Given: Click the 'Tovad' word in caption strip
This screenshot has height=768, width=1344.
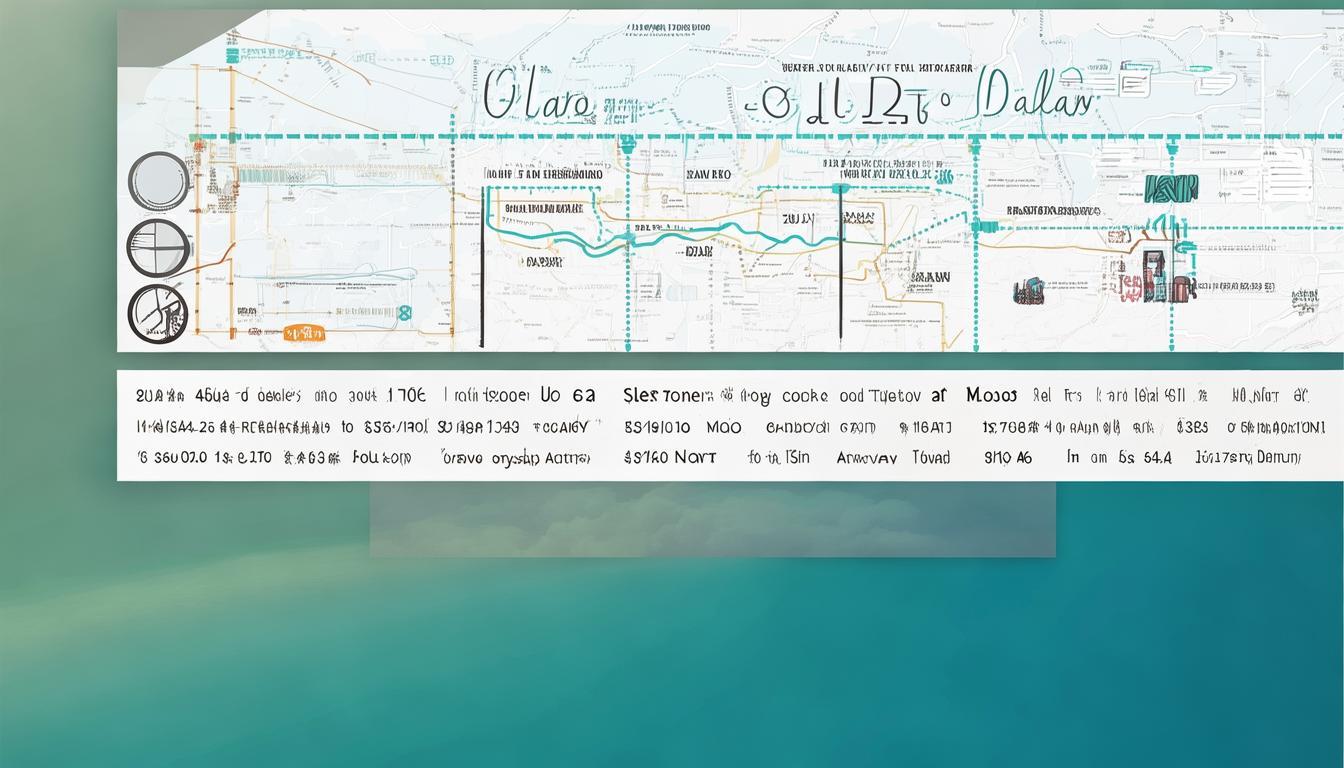Looking at the screenshot, I should [x=931, y=458].
